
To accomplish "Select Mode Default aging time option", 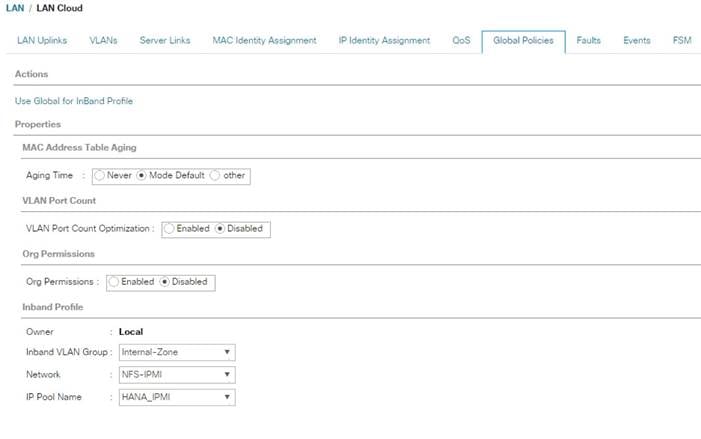I will (141, 175).
